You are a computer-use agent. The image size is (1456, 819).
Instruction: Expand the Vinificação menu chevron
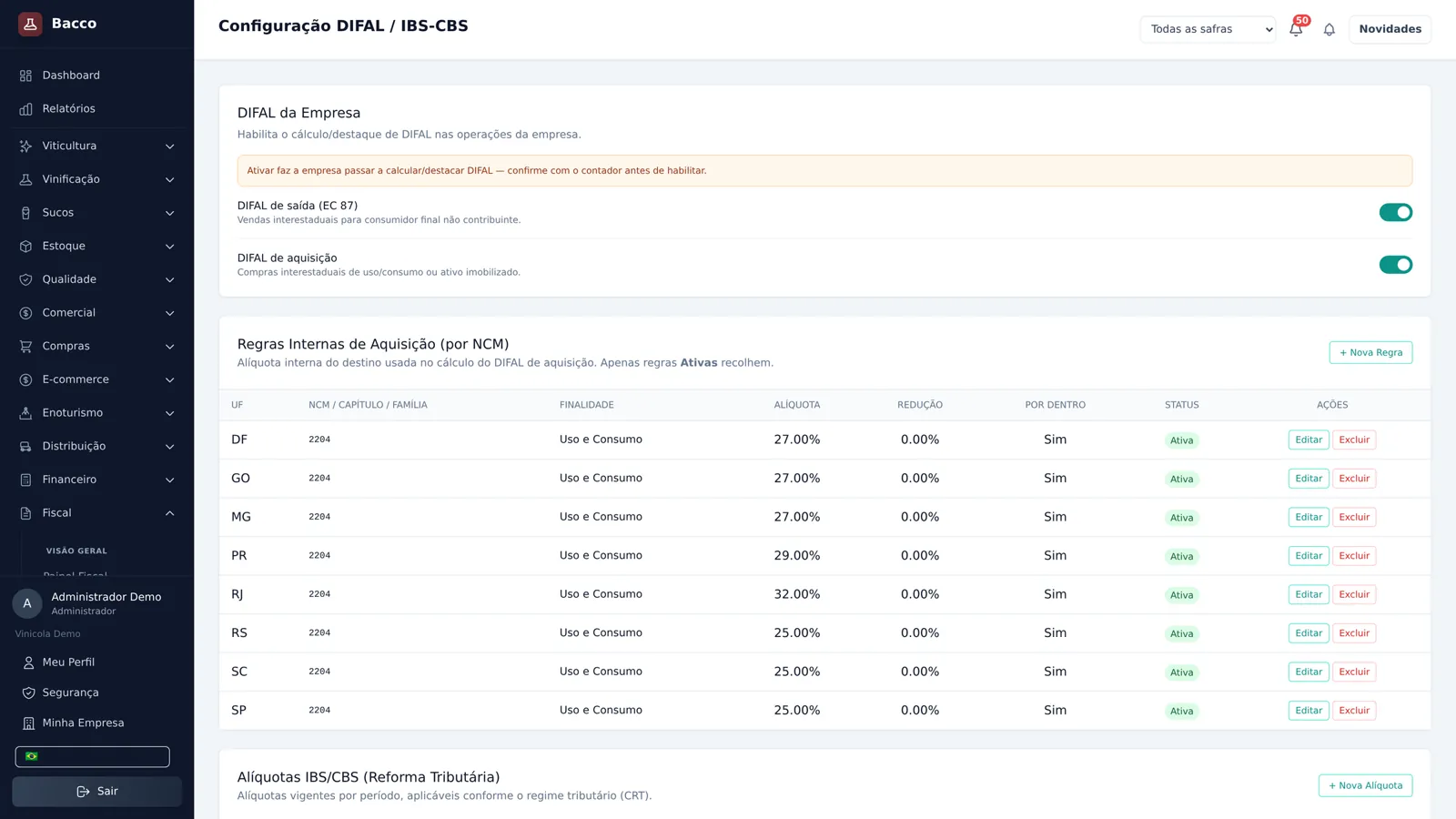tap(169, 179)
